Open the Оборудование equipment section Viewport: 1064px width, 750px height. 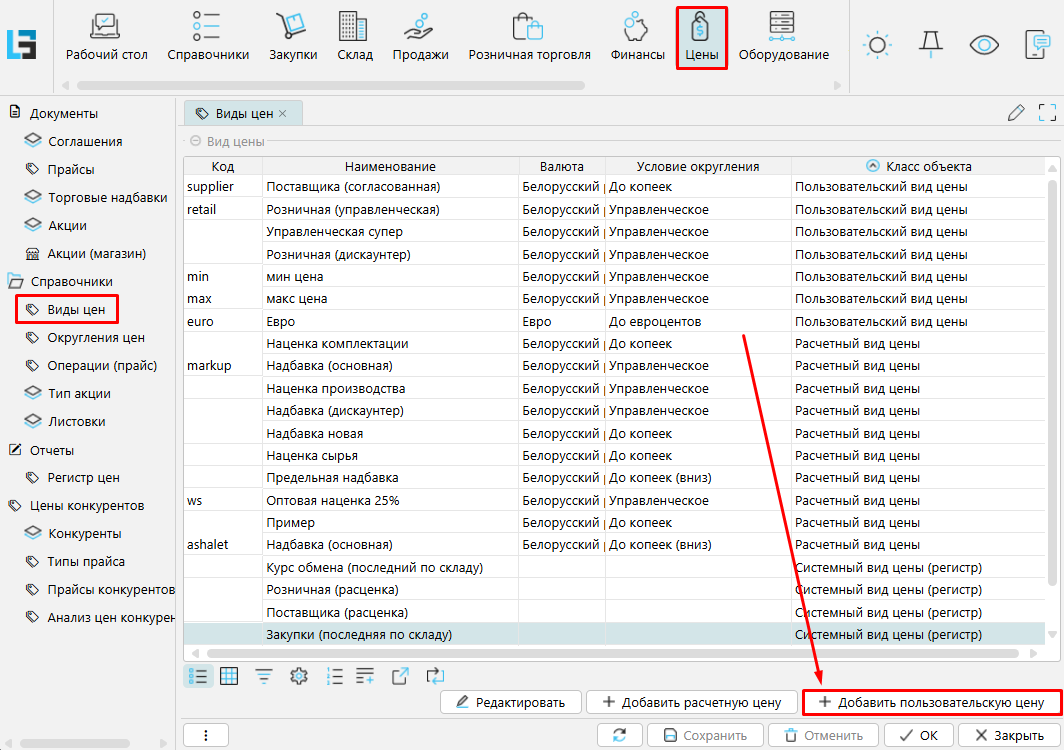(x=783, y=36)
